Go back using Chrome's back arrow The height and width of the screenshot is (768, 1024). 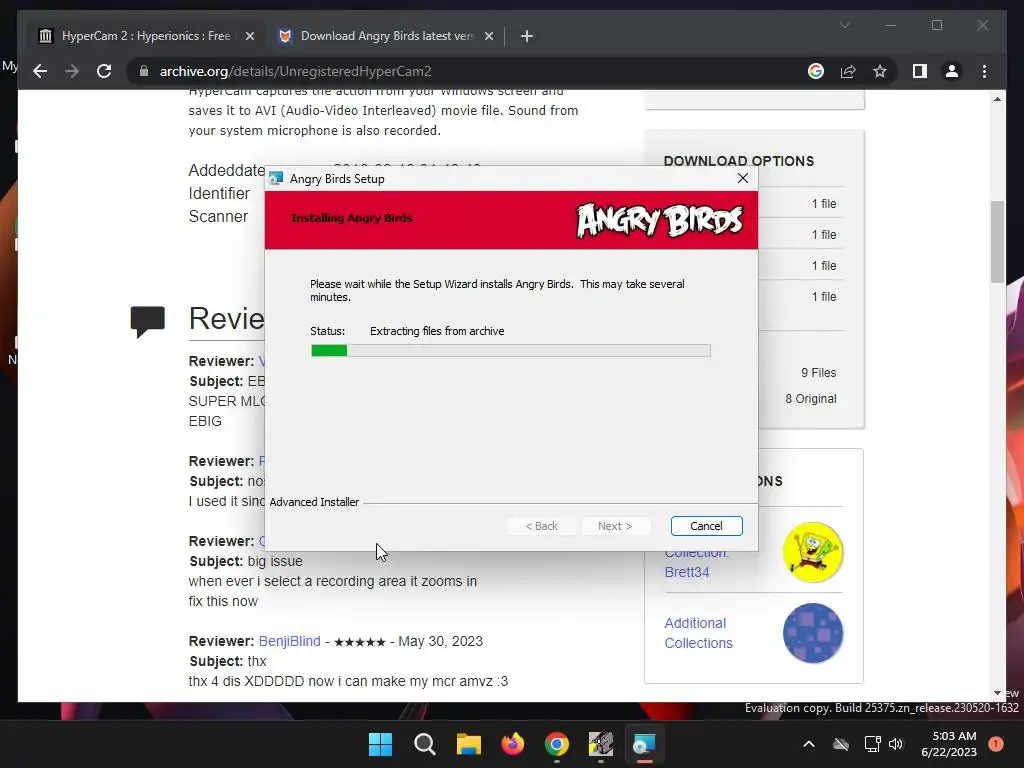[x=40, y=71]
